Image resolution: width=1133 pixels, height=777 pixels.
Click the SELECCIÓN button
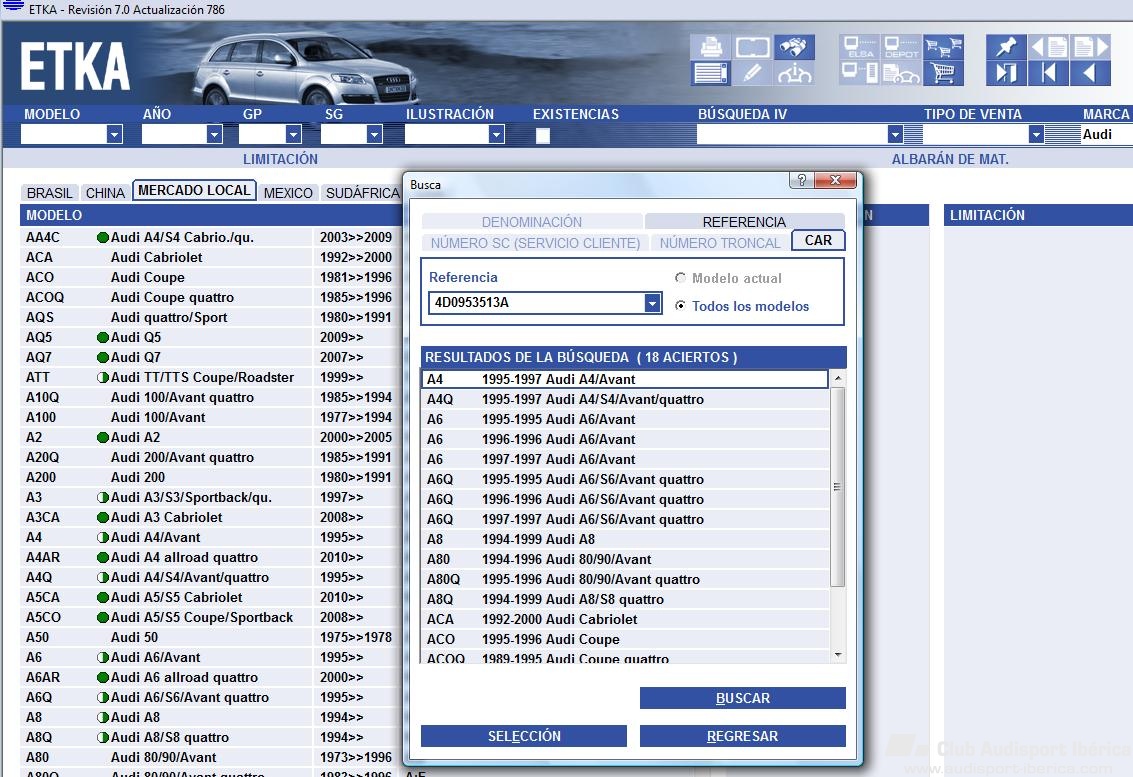(x=524, y=736)
